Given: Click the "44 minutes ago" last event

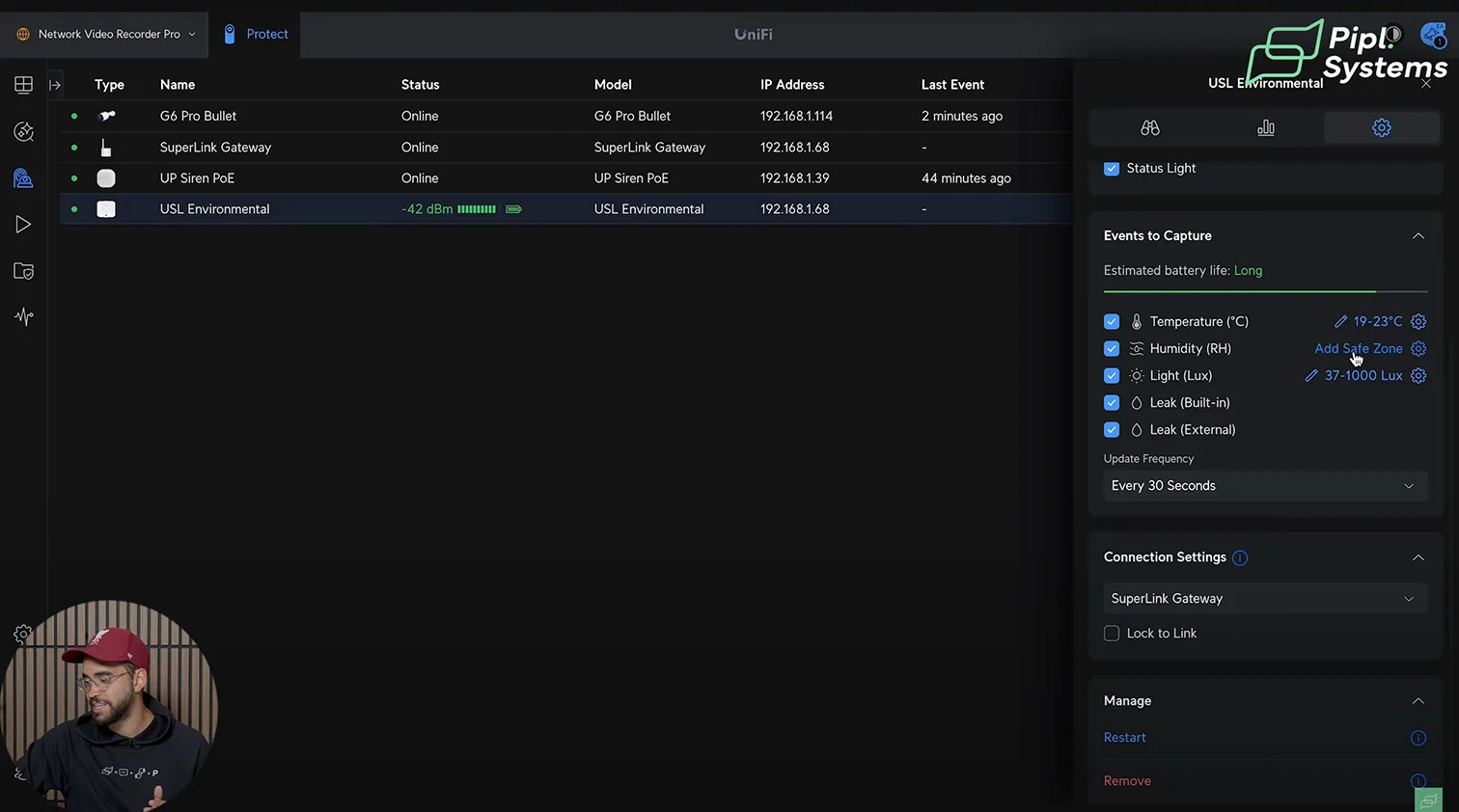Looking at the screenshot, I should pyautogui.click(x=966, y=178).
